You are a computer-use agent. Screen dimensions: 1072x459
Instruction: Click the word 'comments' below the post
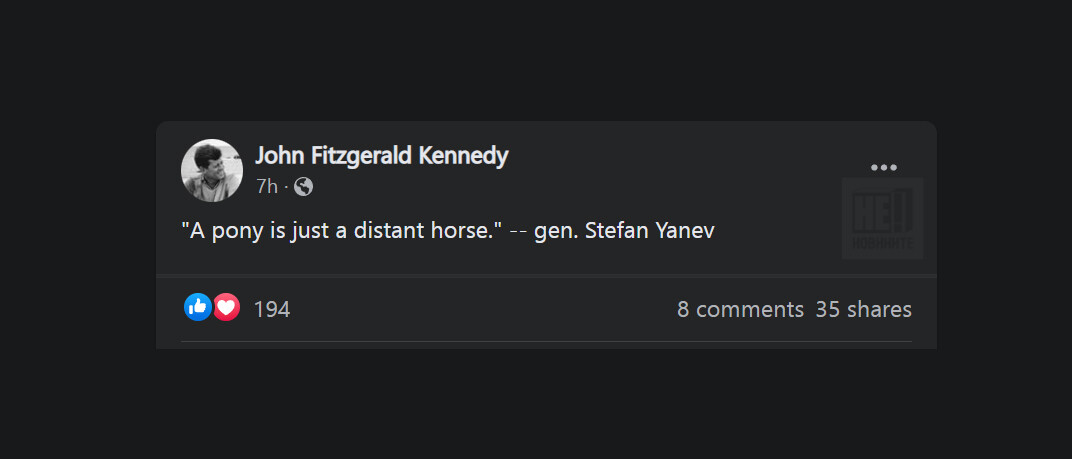(749, 309)
